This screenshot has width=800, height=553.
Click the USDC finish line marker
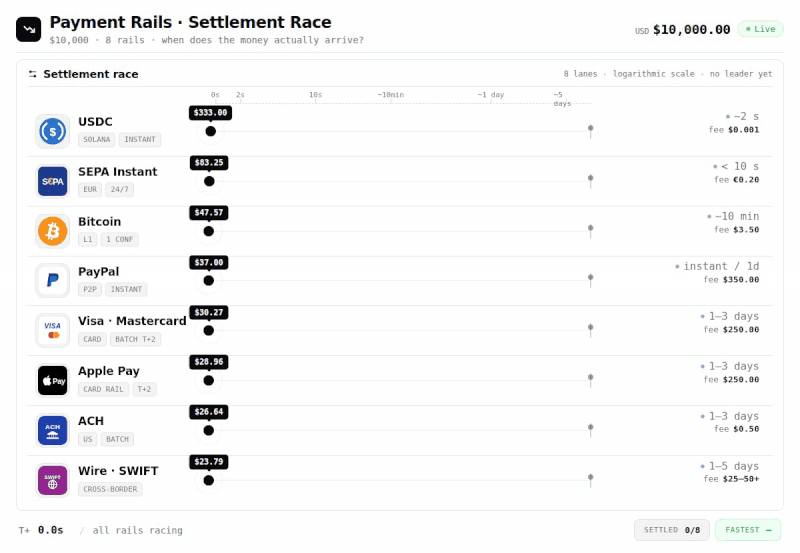coord(590,131)
